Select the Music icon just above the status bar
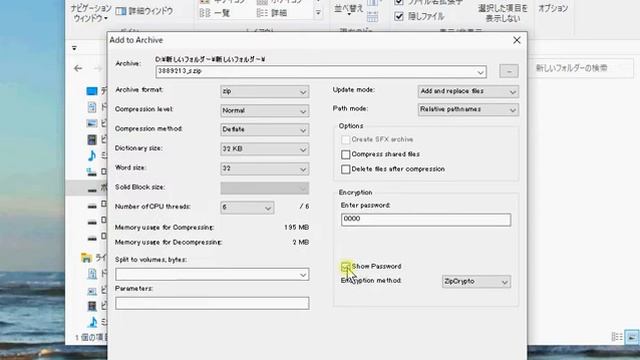Image resolution: width=640 pixels, height=360 pixels. point(93,322)
